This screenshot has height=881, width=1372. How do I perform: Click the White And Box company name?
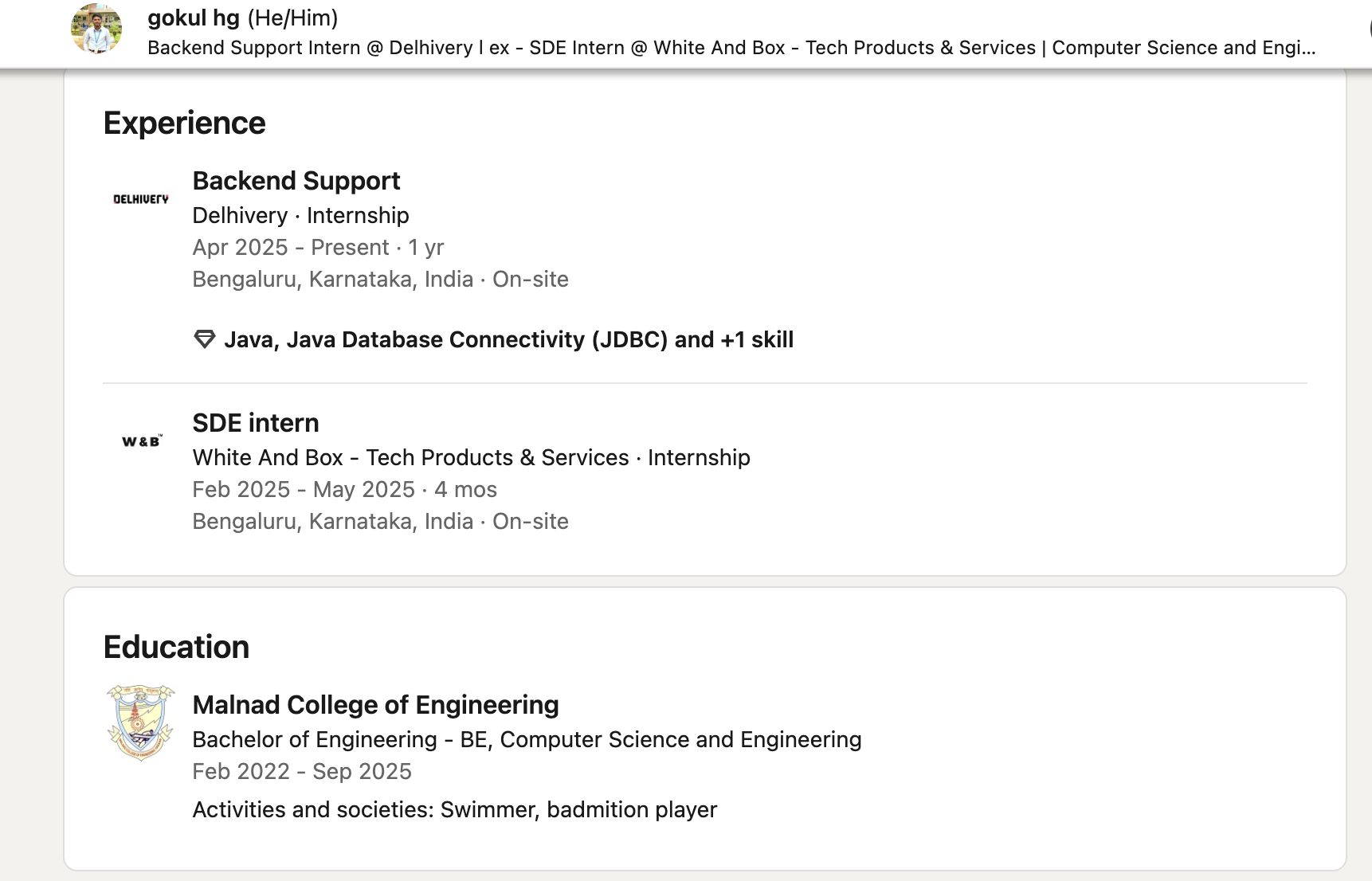pyautogui.click(x=410, y=457)
